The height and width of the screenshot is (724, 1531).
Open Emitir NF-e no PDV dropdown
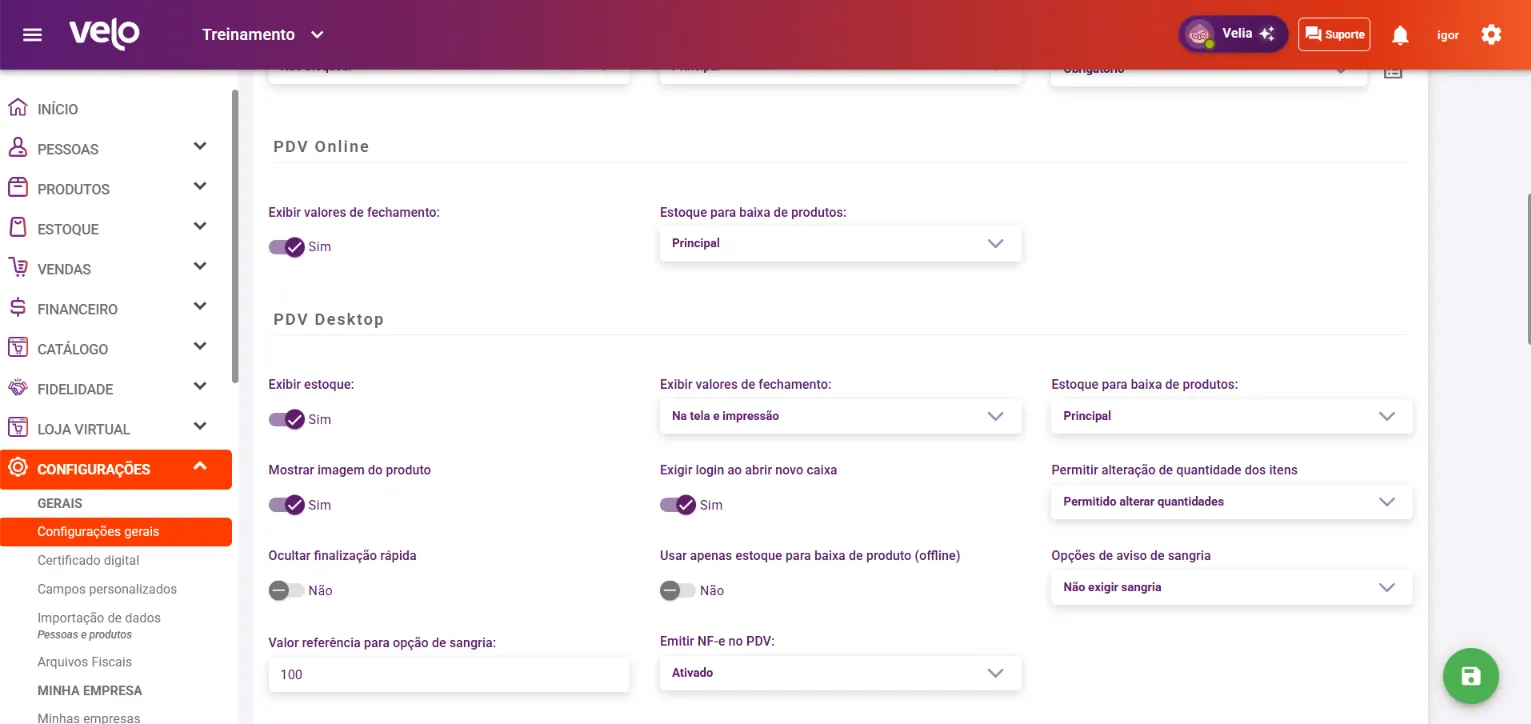pos(841,673)
